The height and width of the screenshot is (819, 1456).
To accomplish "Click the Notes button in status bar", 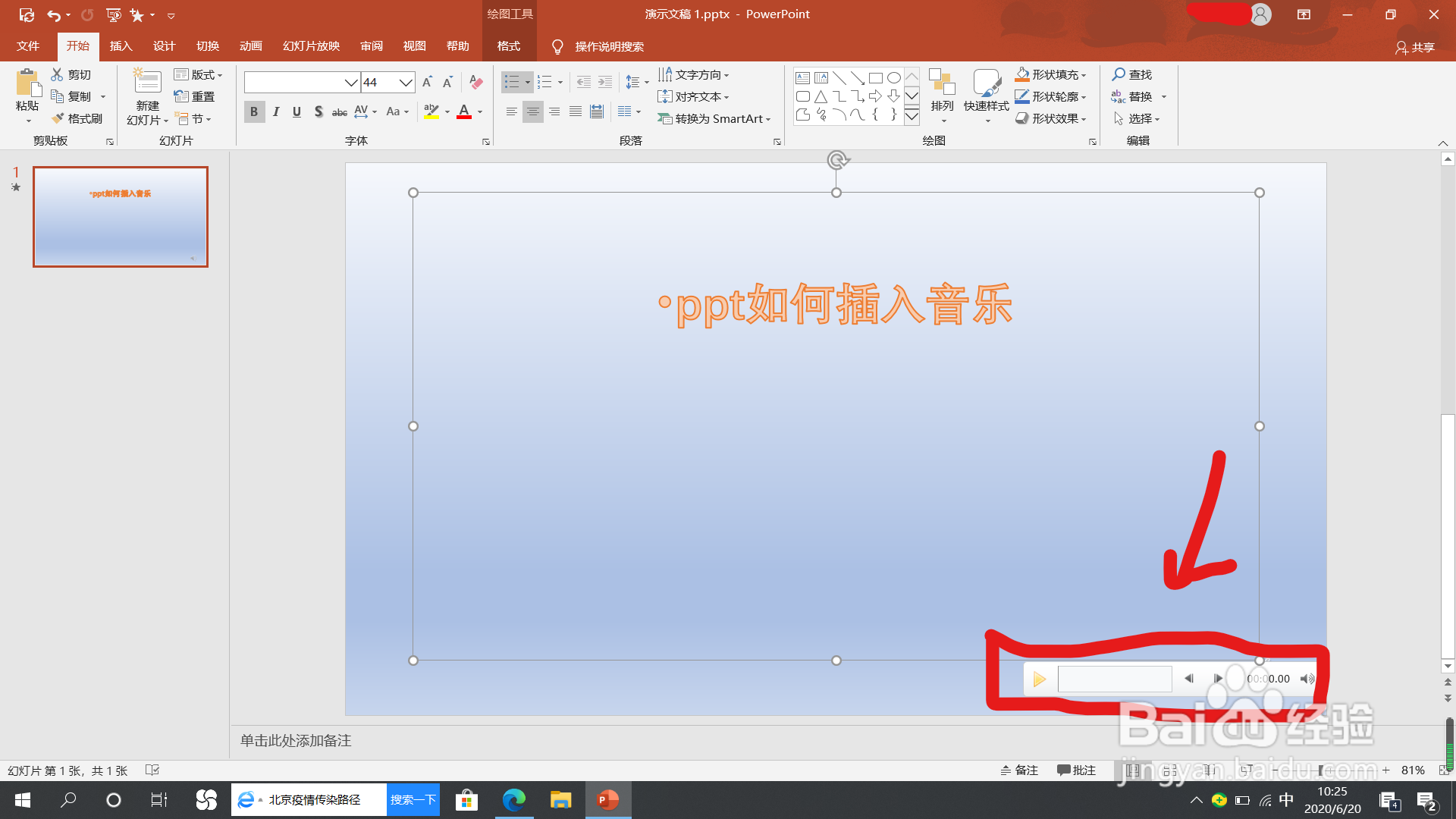I will tap(1019, 770).
